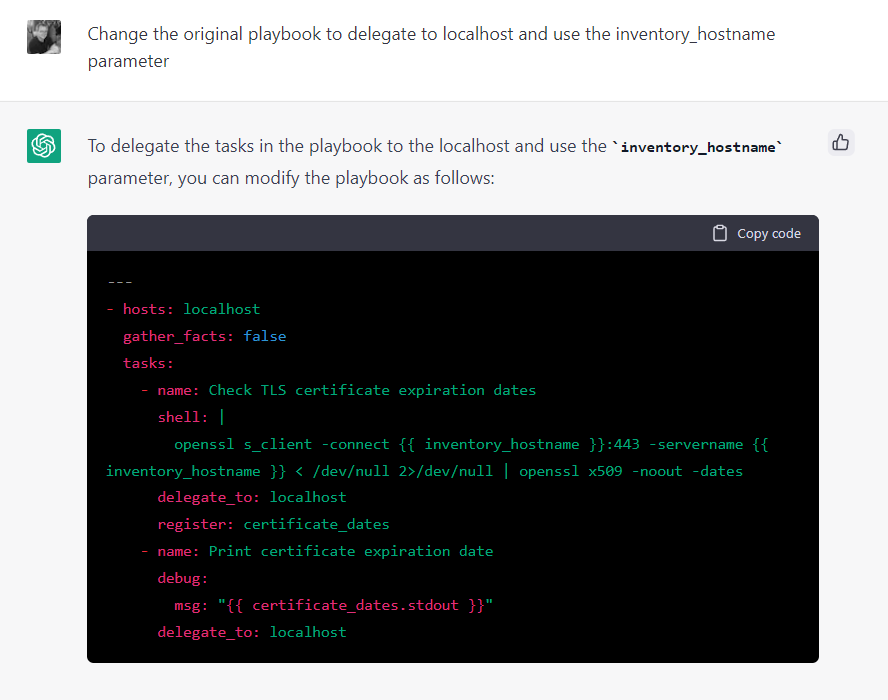Click the user profile avatar photo
Screen dimensions: 888x700
[x=44, y=37]
